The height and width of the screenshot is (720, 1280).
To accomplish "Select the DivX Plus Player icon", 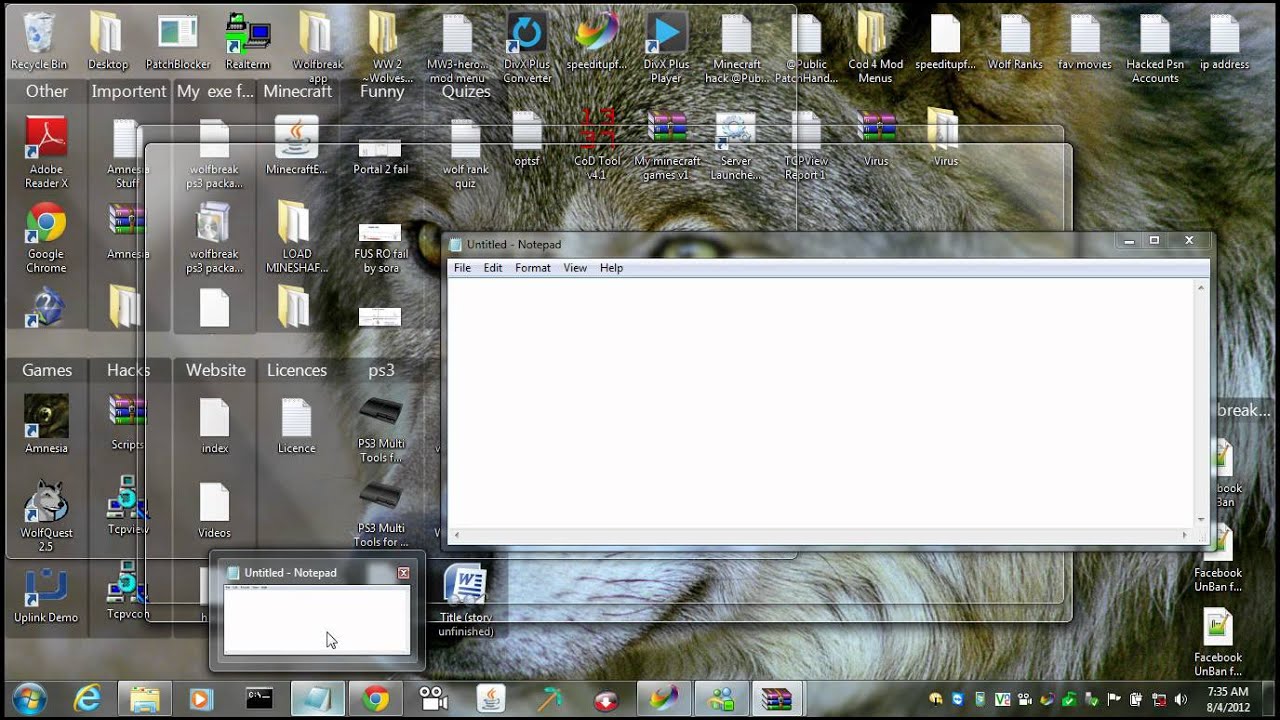I will pos(666,49).
